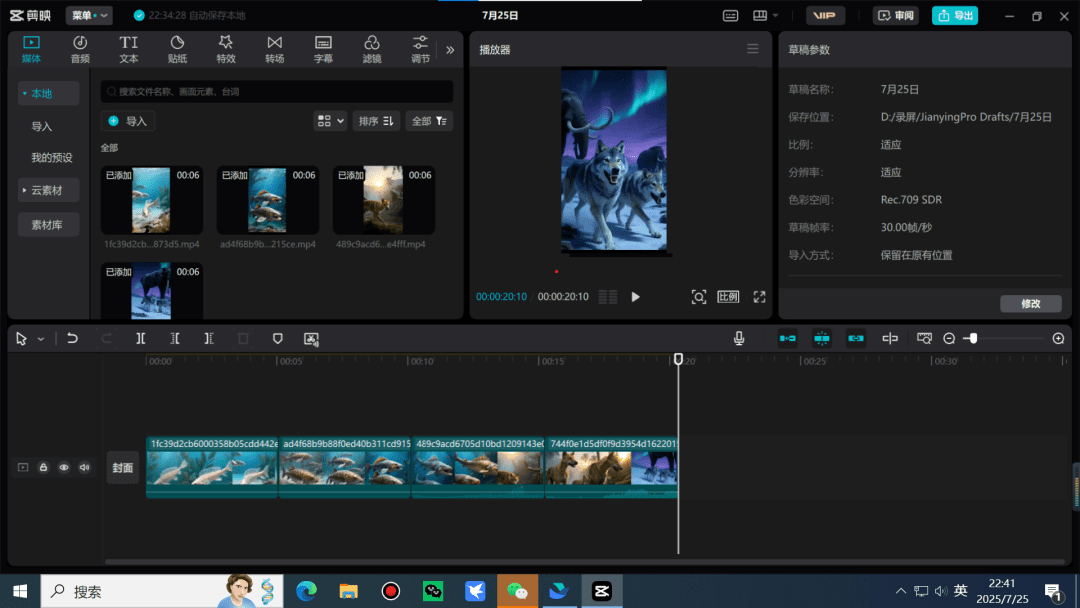This screenshot has width=1080, height=608.
Task: Undo the last edit
Action: click(x=72, y=338)
